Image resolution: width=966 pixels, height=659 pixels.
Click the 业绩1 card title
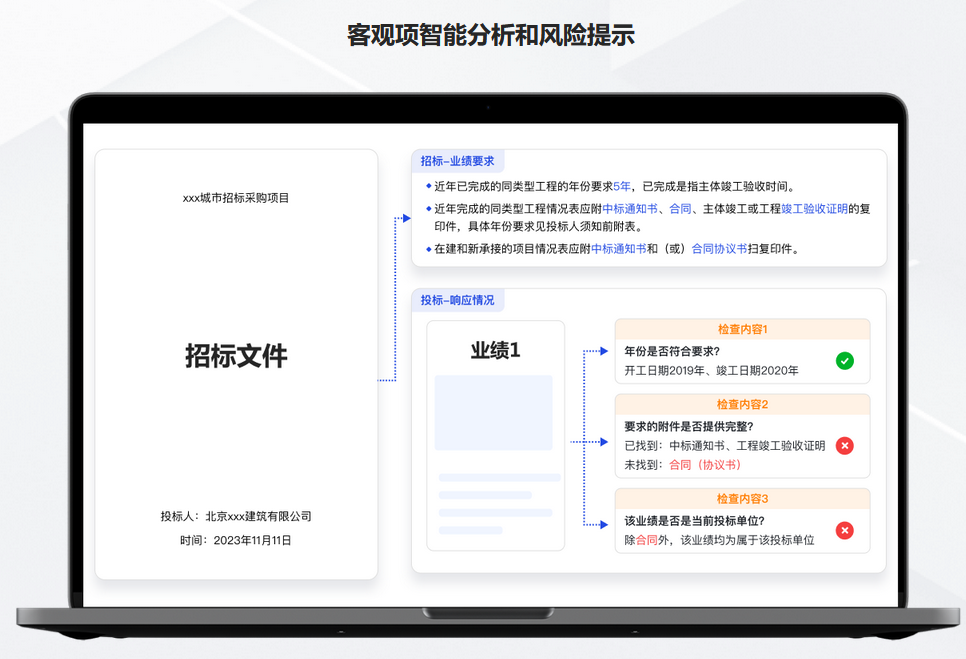click(495, 350)
